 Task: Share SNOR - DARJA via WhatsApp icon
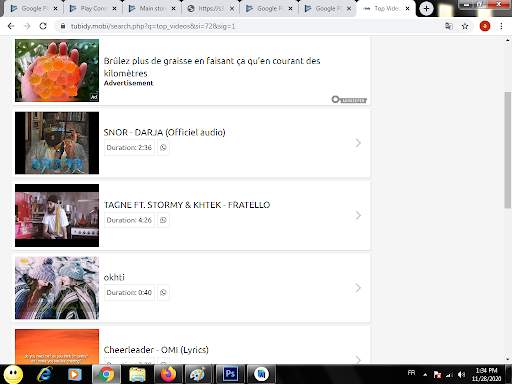(x=163, y=147)
